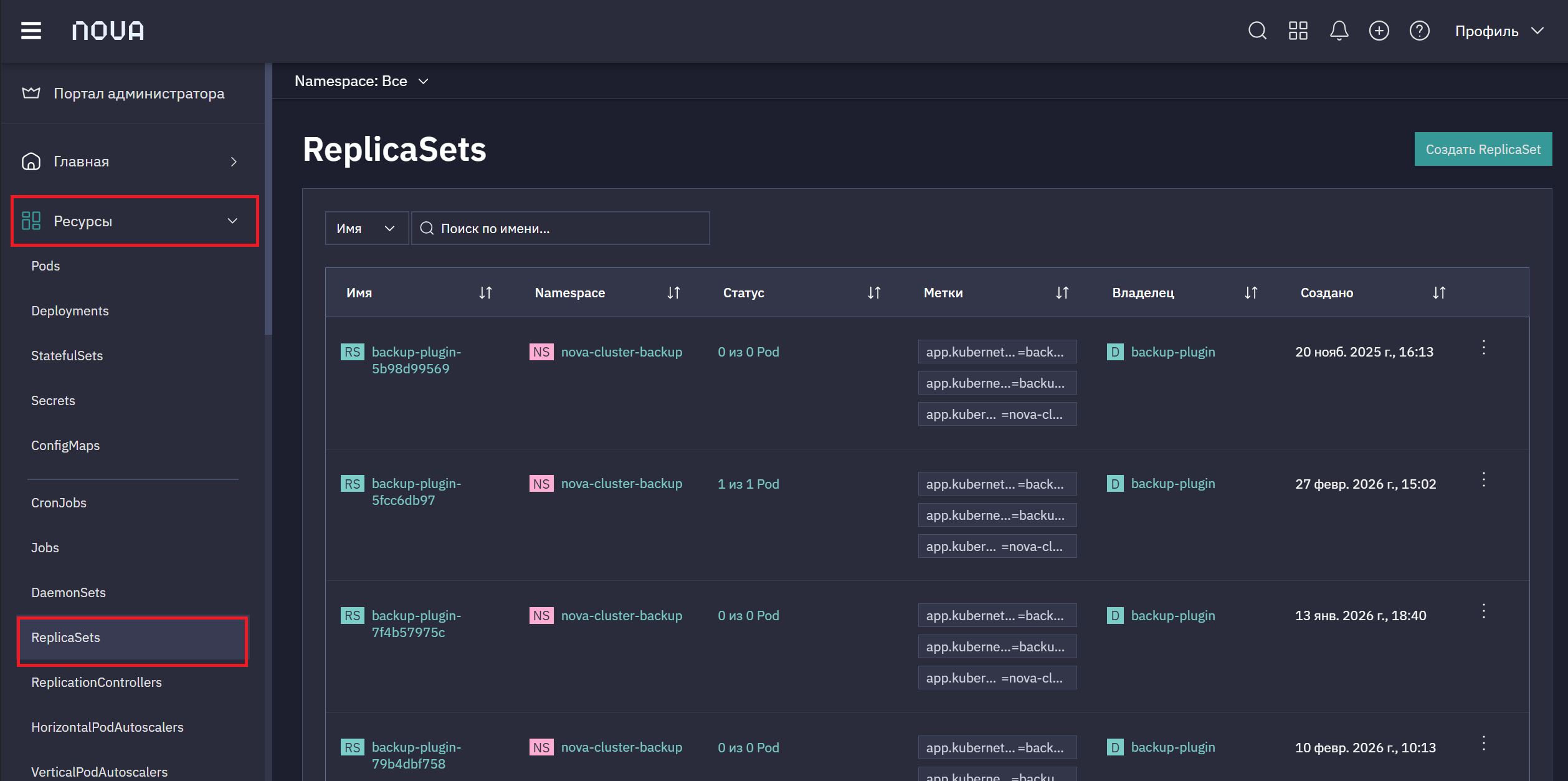Expand the Главная menu section
The width and height of the screenshot is (1568, 781).
[132, 161]
